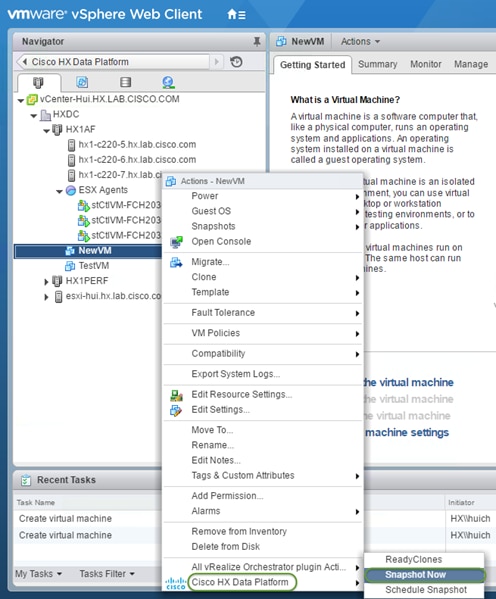Open the Snapshots submenu
Image resolution: width=496 pixels, height=599 pixels.
click(x=263, y=226)
